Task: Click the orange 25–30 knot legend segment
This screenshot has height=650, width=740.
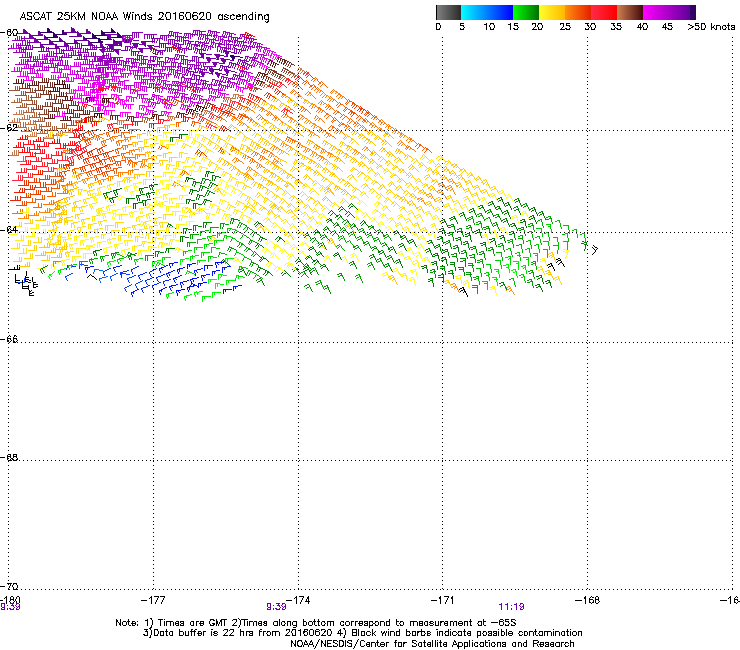Action: coord(578,12)
